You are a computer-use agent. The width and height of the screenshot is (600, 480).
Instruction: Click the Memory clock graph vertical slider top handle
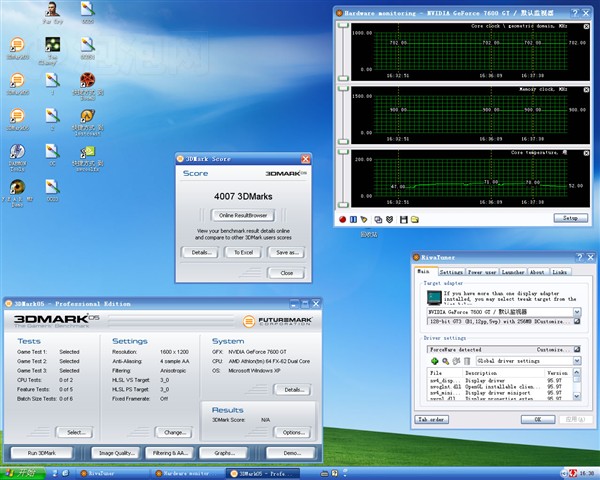click(x=343, y=88)
